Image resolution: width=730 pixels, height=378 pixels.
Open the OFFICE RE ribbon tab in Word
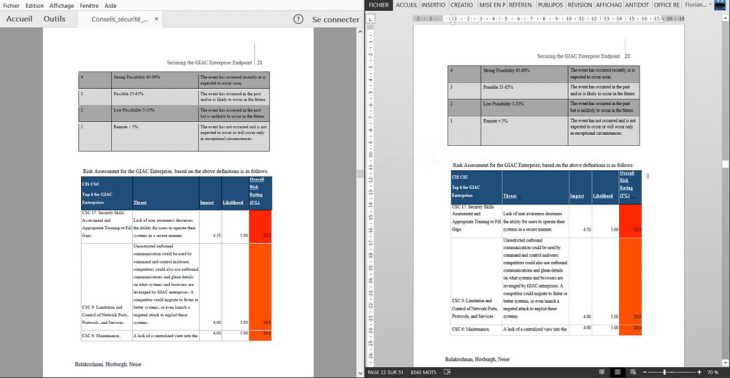tap(666, 5)
